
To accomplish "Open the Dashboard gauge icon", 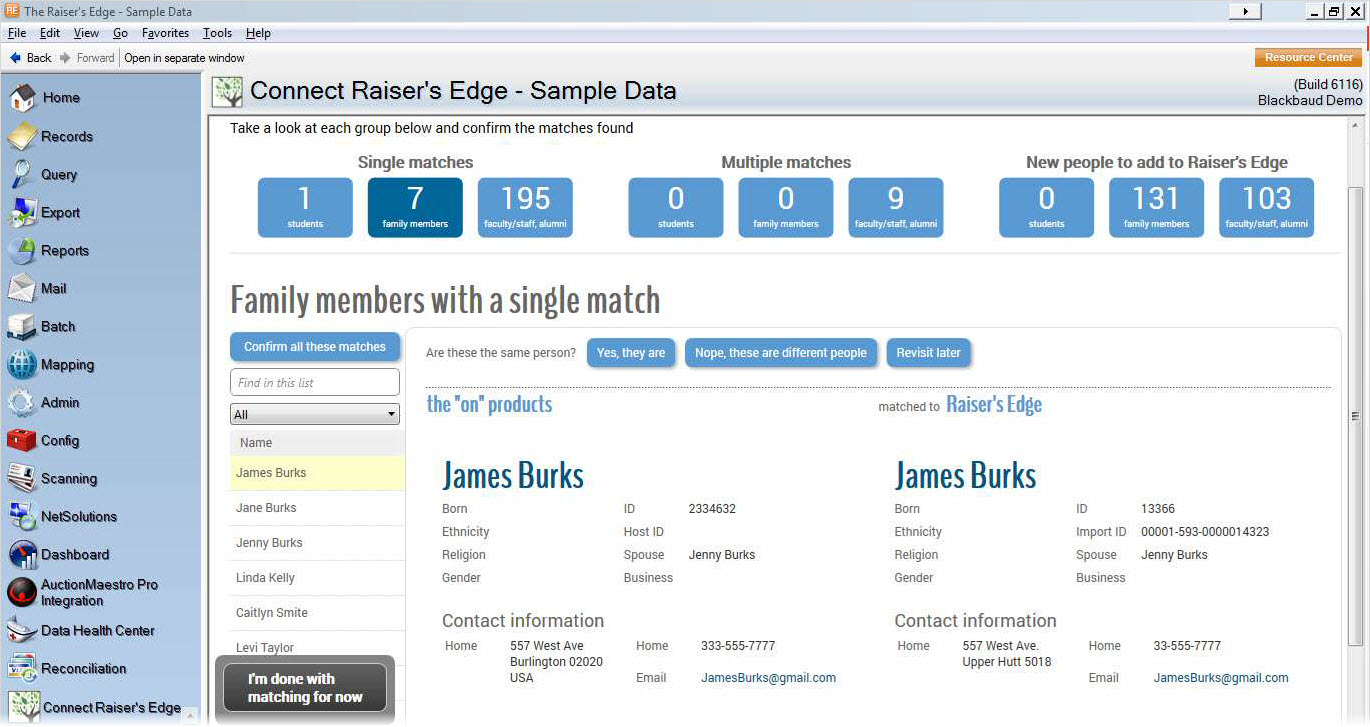I will click(x=22, y=554).
